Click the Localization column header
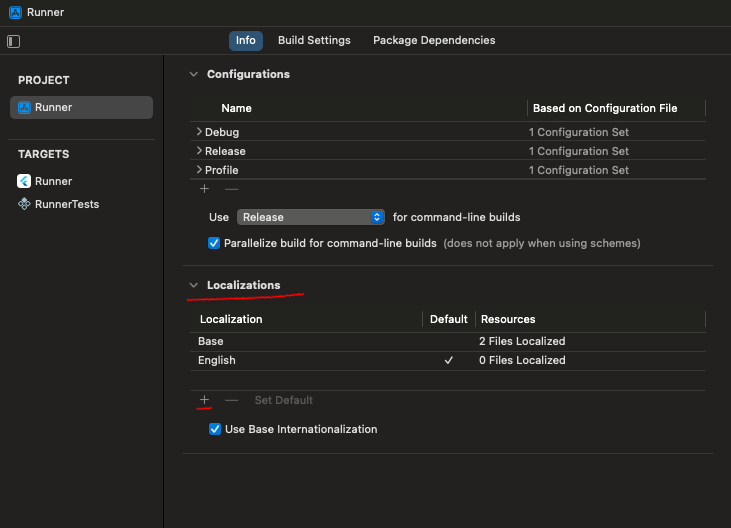 pos(231,320)
